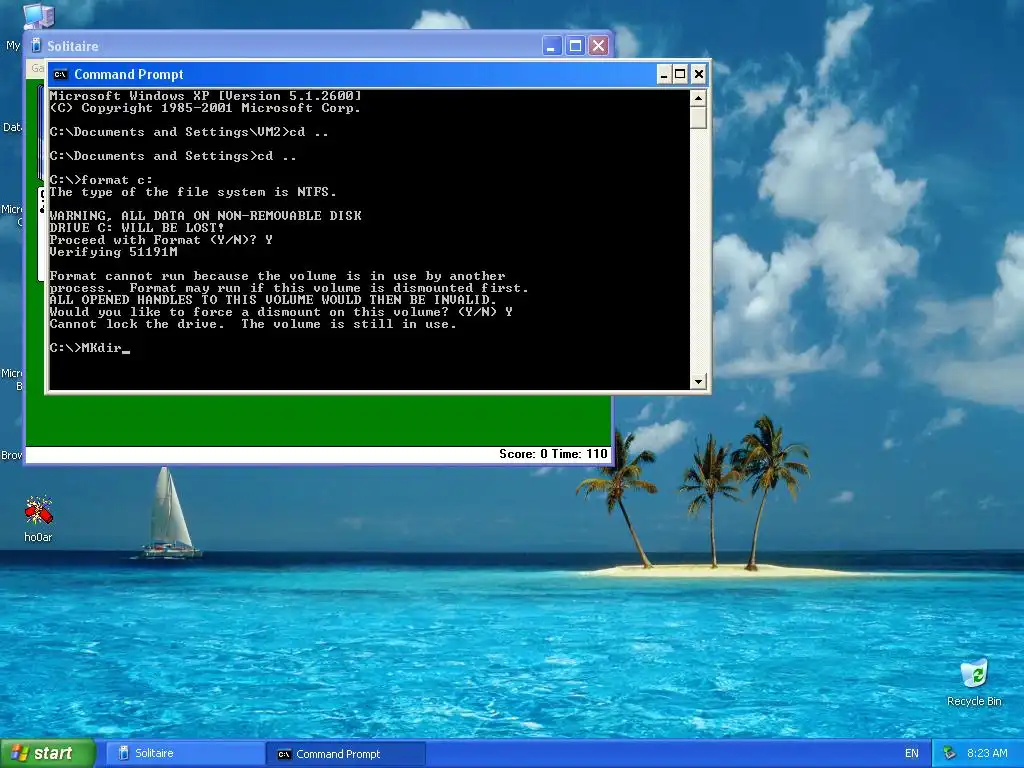Click 'Cannot lock the drive' message
Image resolution: width=1024 pixels, height=768 pixels.
click(x=253, y=324)
